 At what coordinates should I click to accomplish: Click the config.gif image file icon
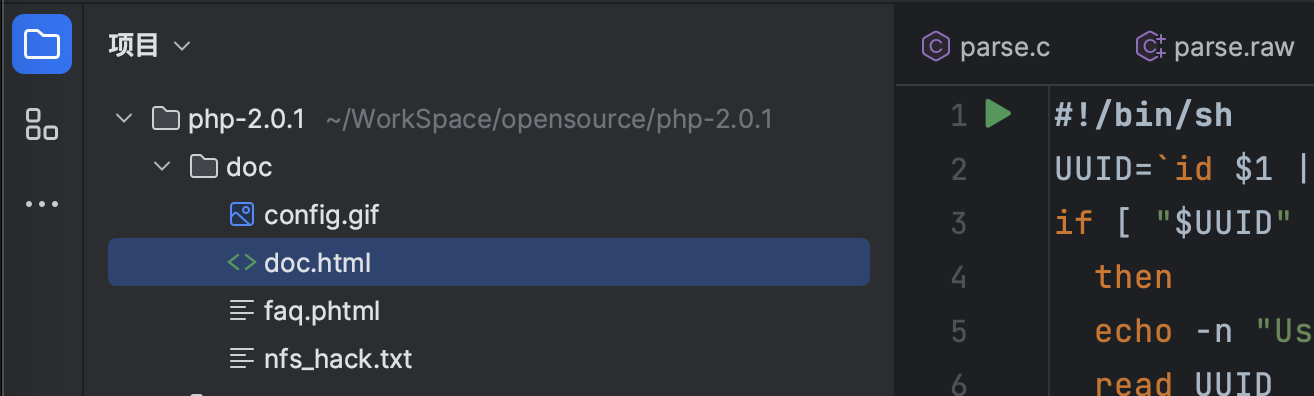[x=242, y=214]
